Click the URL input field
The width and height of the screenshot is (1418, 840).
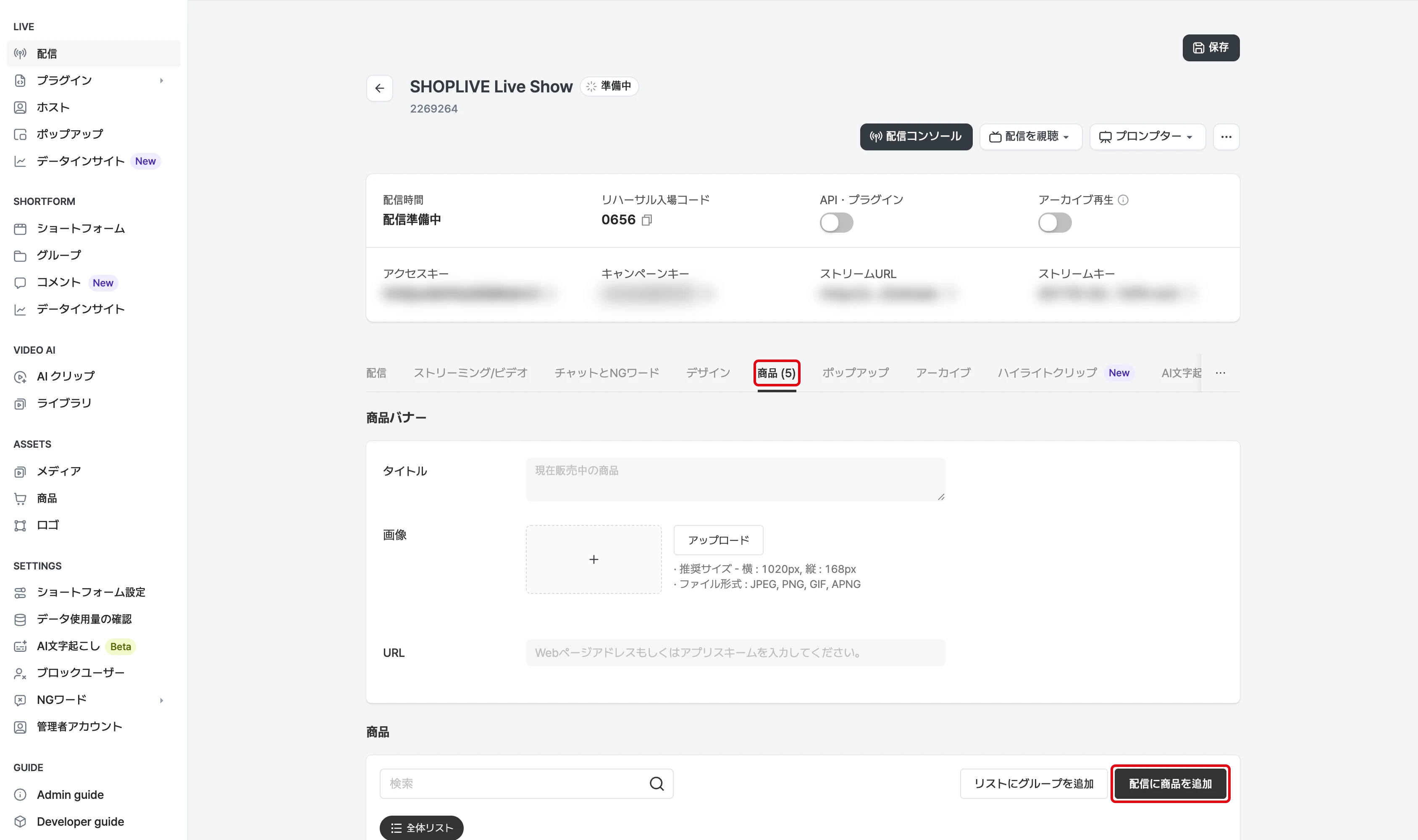click(735, 653)
